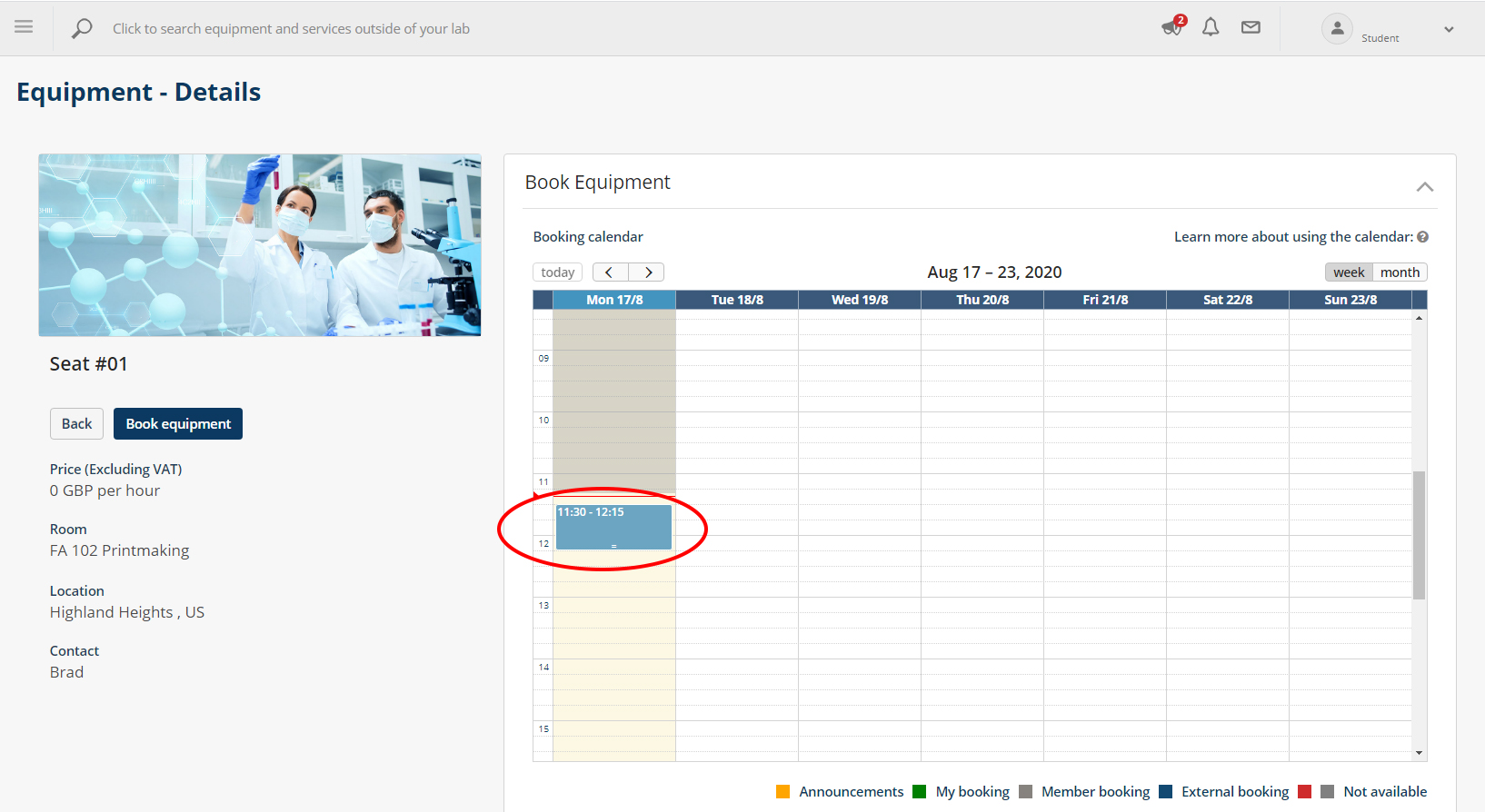Click the 14 hour label

[x=543, y=667]
